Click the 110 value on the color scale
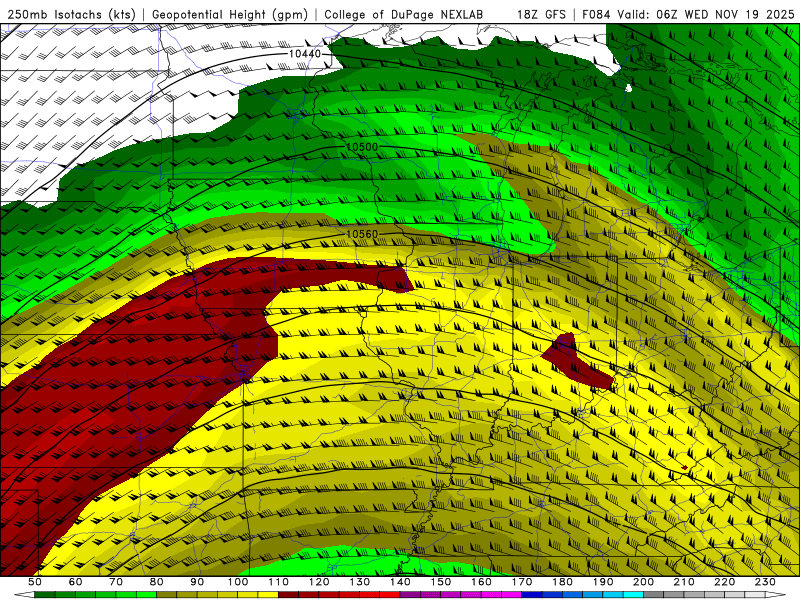 (279, 582)
